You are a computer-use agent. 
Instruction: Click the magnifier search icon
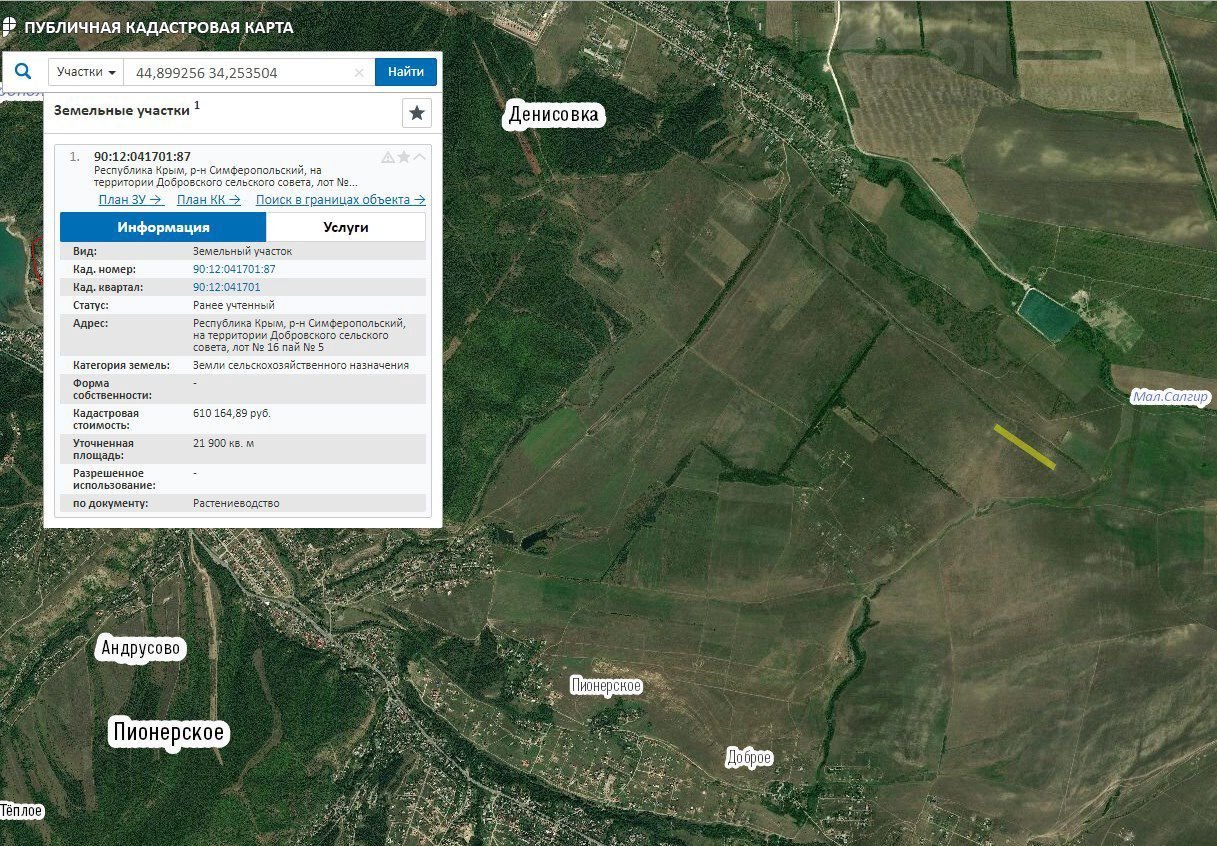(x=24, y=72)
